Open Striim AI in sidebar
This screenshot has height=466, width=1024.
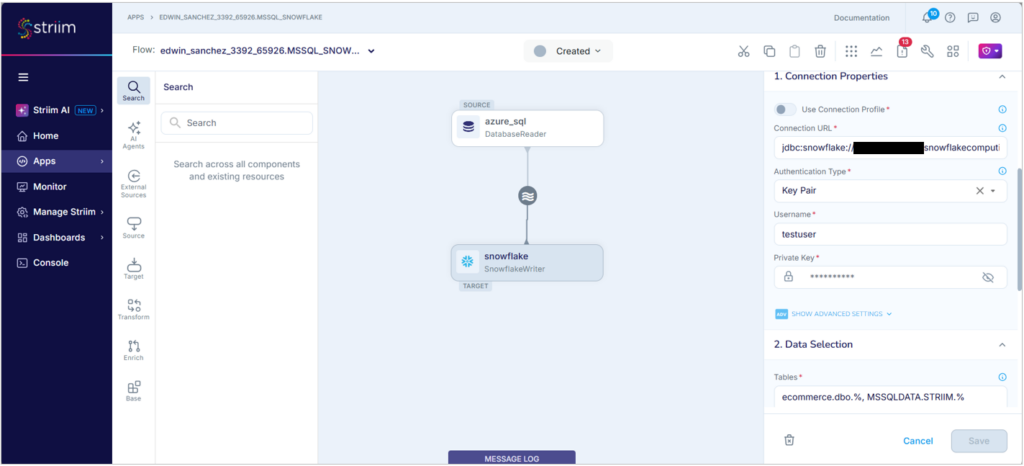56,110
